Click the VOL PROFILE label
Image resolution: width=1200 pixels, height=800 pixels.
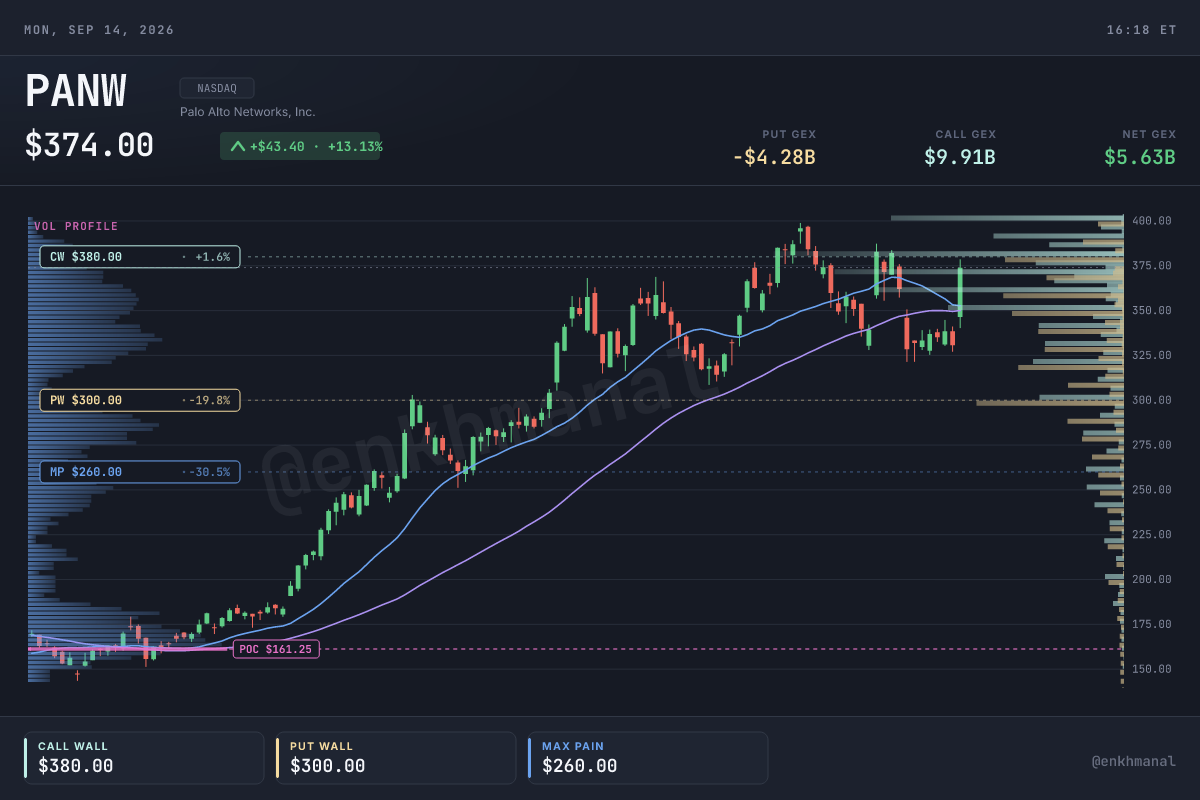(76, 226)
